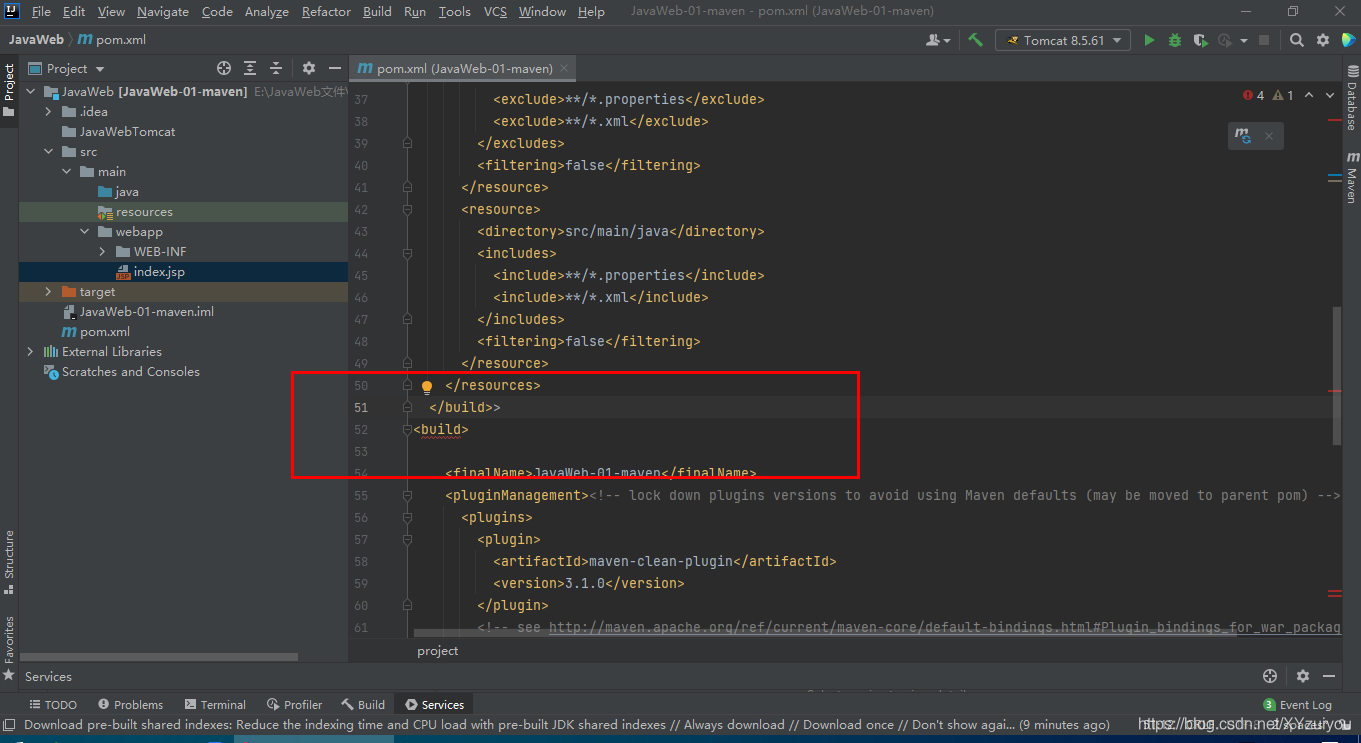The height and width of the screenshot is (743, 1361).
Task: Expand the target folder
Action: coord(48,292)
